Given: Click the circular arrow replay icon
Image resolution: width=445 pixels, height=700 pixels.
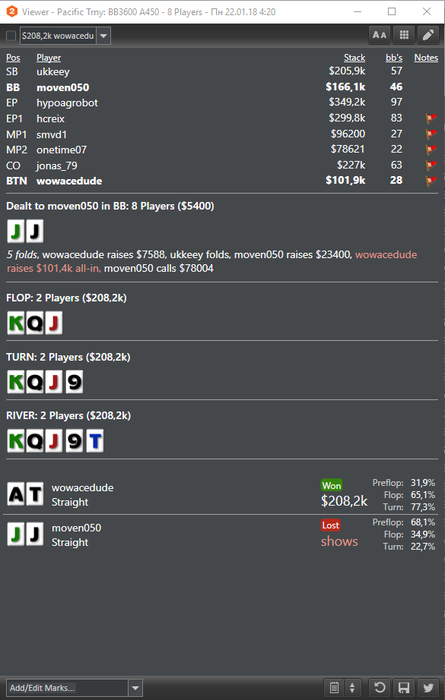Looking at the screenshot, I should pyautogui.click(x=380, y=688).
